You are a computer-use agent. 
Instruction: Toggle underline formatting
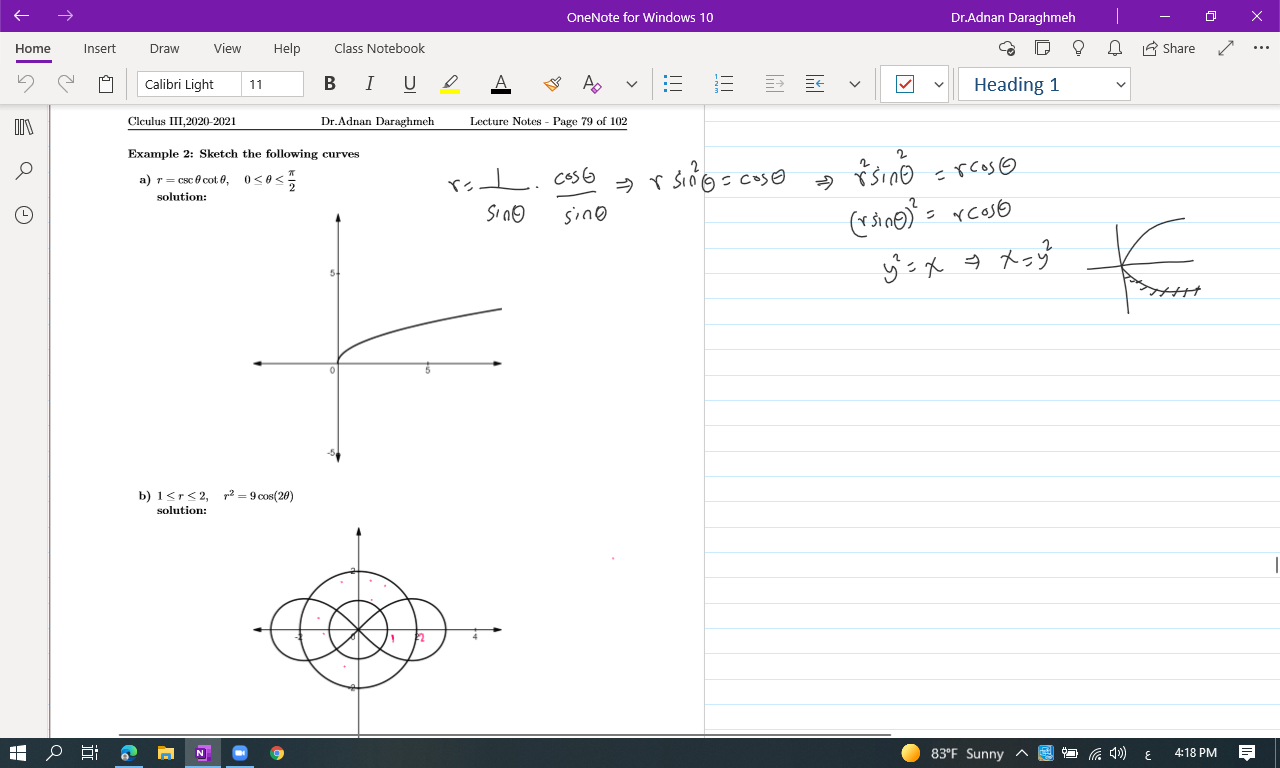tap(409, 84)
